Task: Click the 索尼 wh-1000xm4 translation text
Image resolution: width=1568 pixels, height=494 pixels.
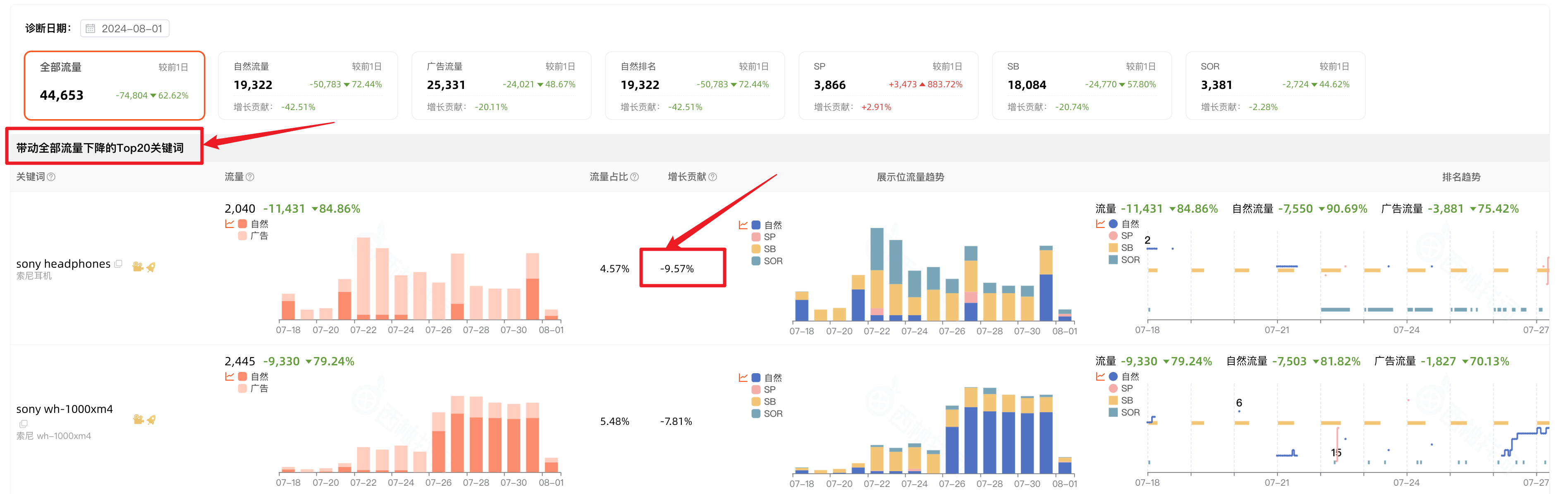Action: click(x=54, y=436)
